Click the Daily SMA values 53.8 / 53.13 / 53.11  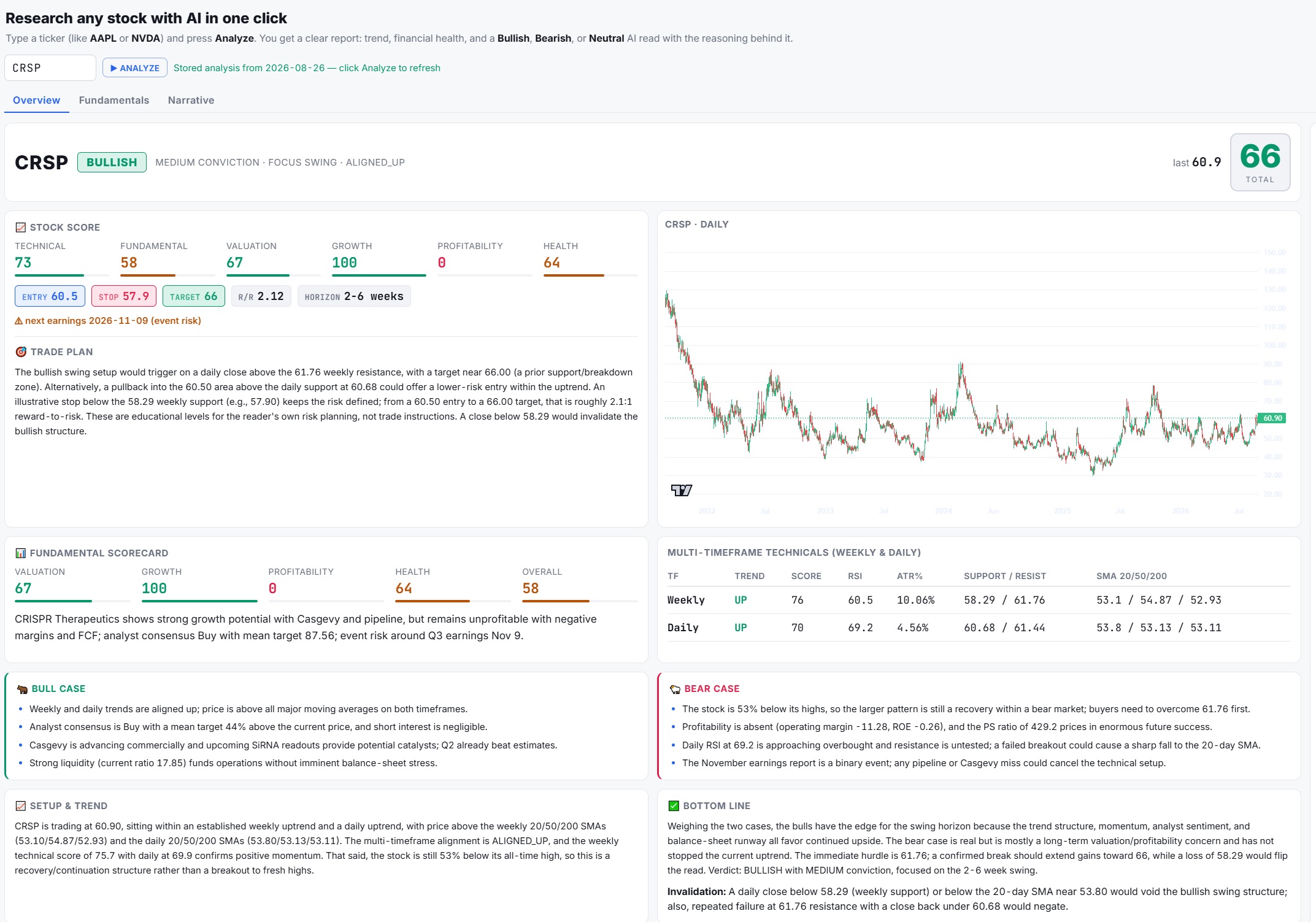pyautogui.click(x=1159, y=628)
